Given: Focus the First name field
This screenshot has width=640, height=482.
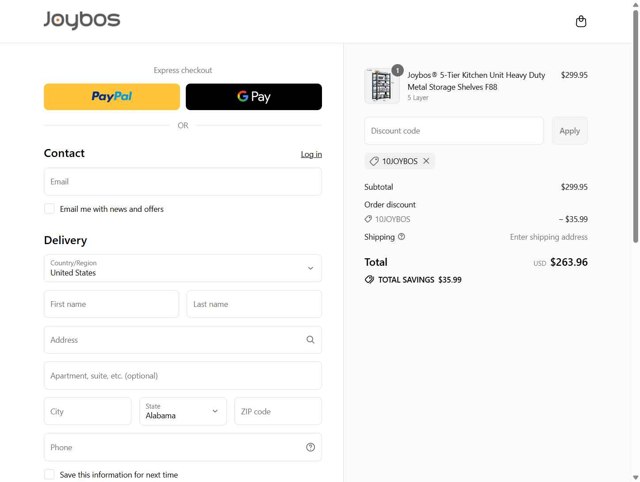Looking at the screenshot, I should 111,304.
